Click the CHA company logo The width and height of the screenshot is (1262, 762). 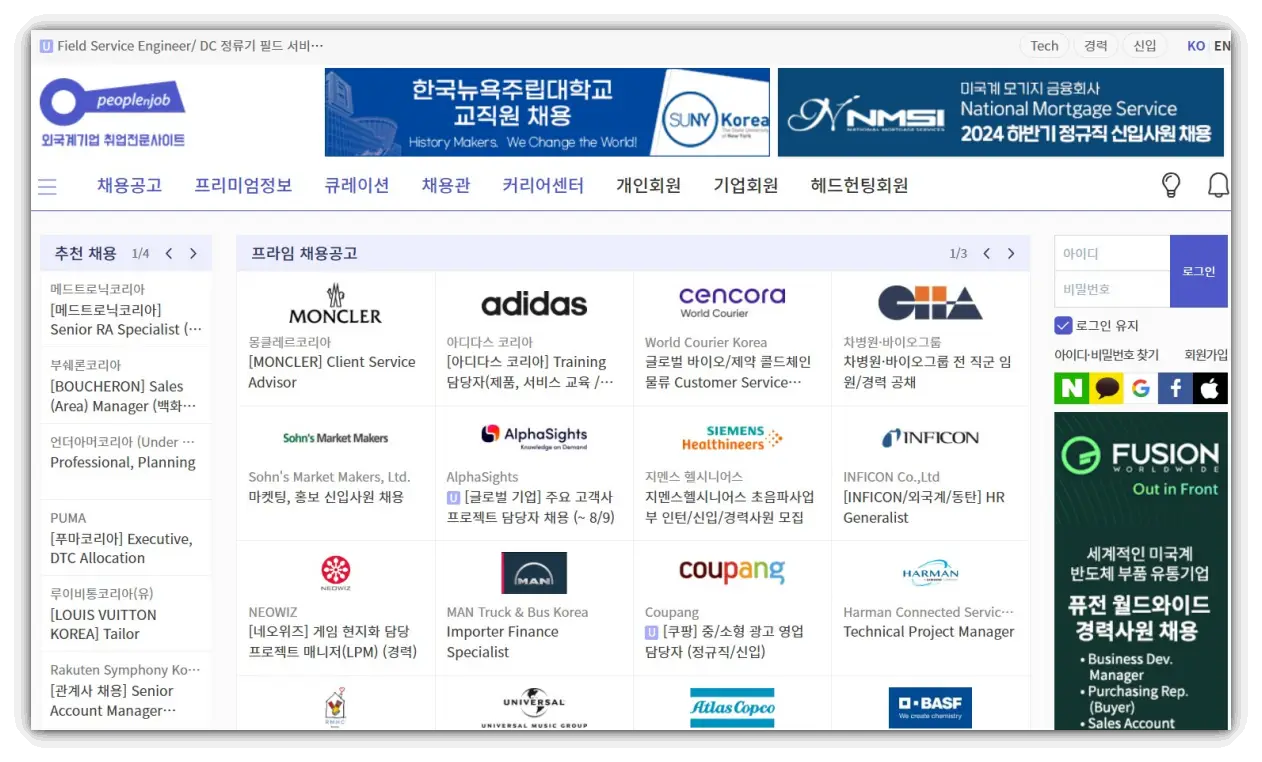point(930,302)
